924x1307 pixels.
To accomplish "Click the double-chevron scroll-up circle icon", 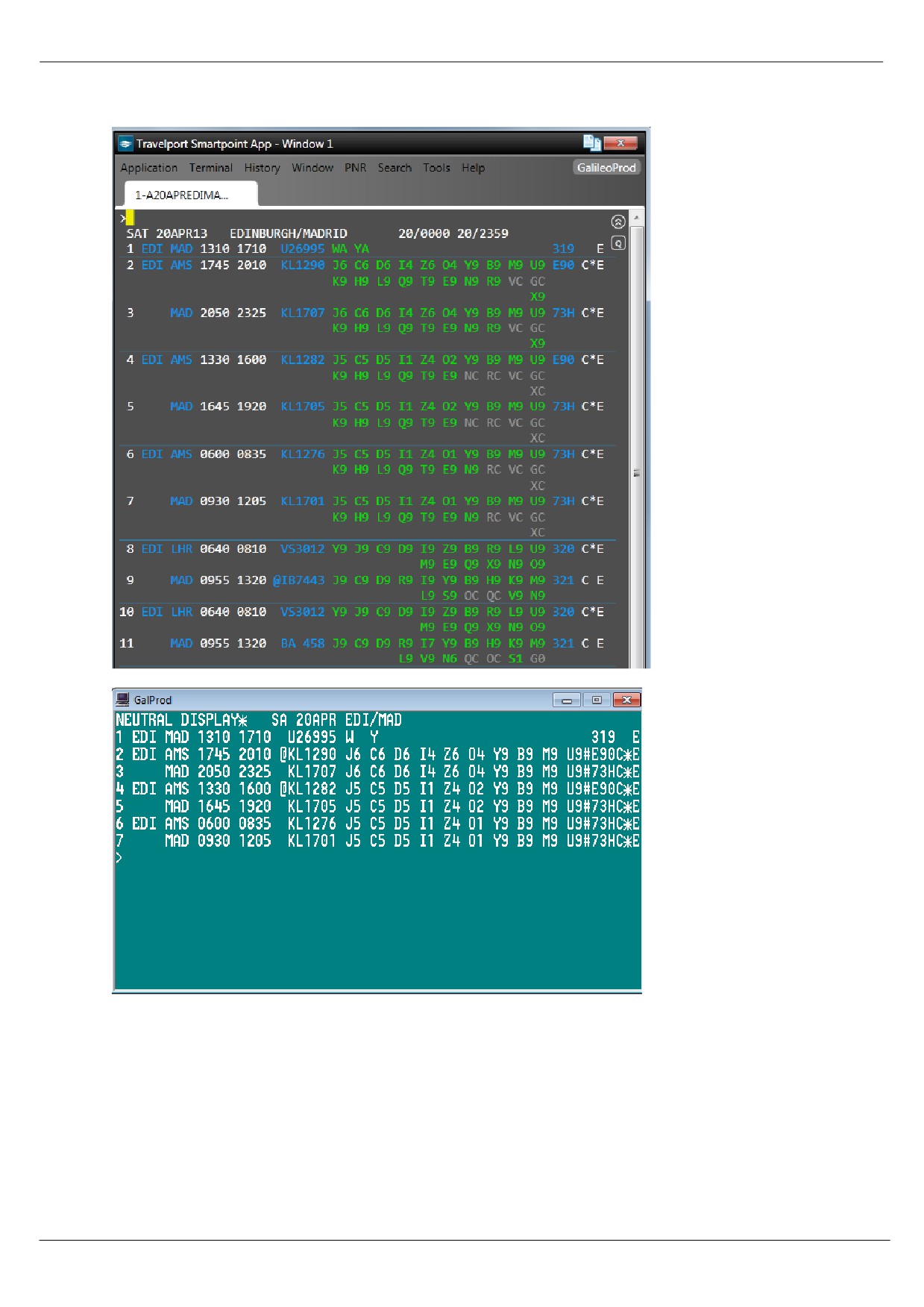I will click(617, 222).
